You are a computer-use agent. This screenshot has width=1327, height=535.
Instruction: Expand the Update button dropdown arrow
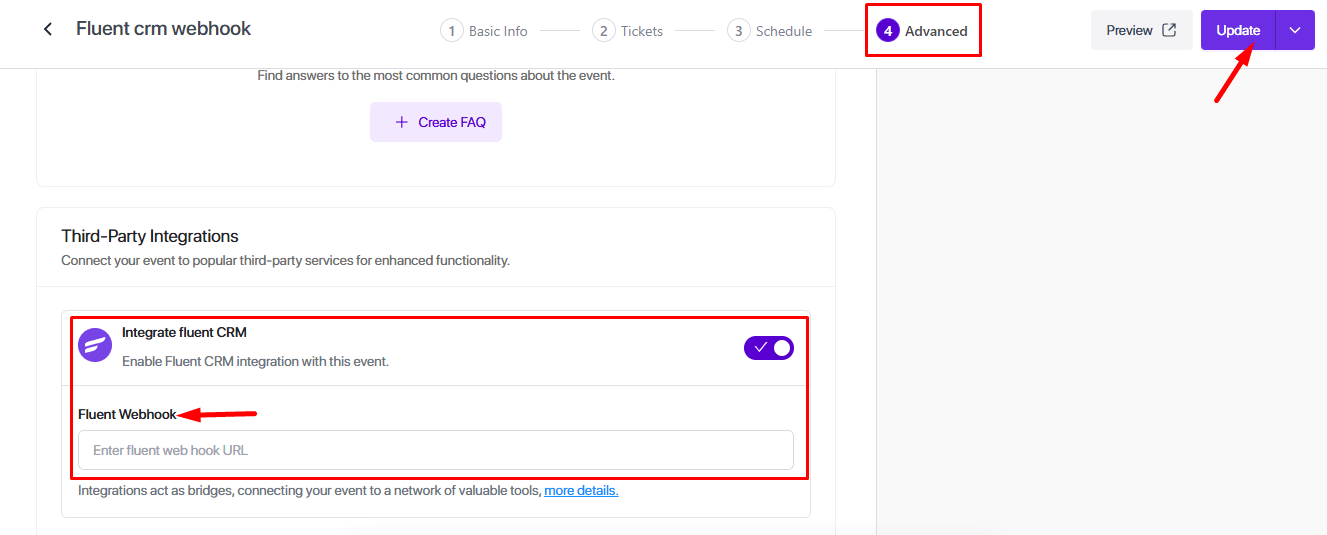pyautogui.click(x=1295, y=30)
